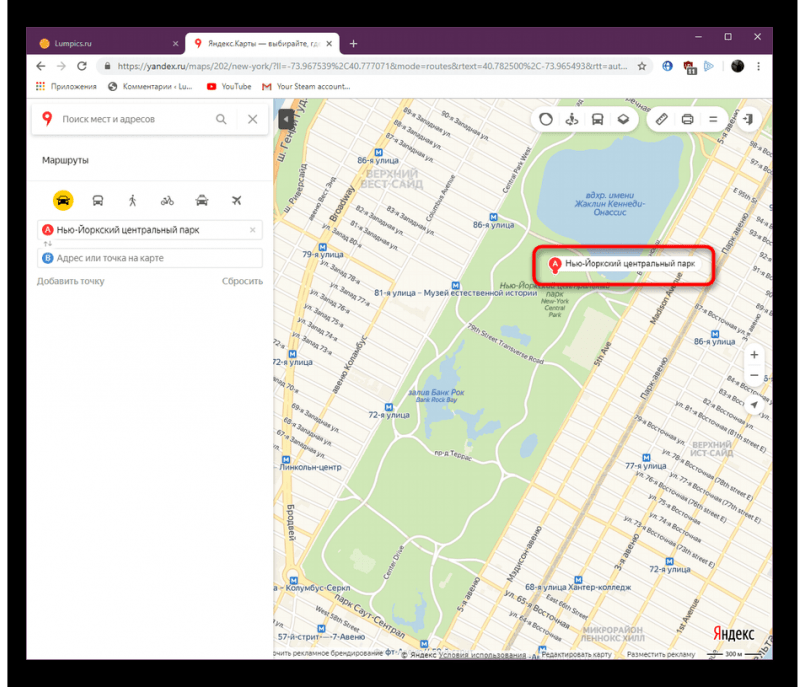Viewport: 800px width, 687px height.
Task: Focus point B address field
Action: point(150,258)
